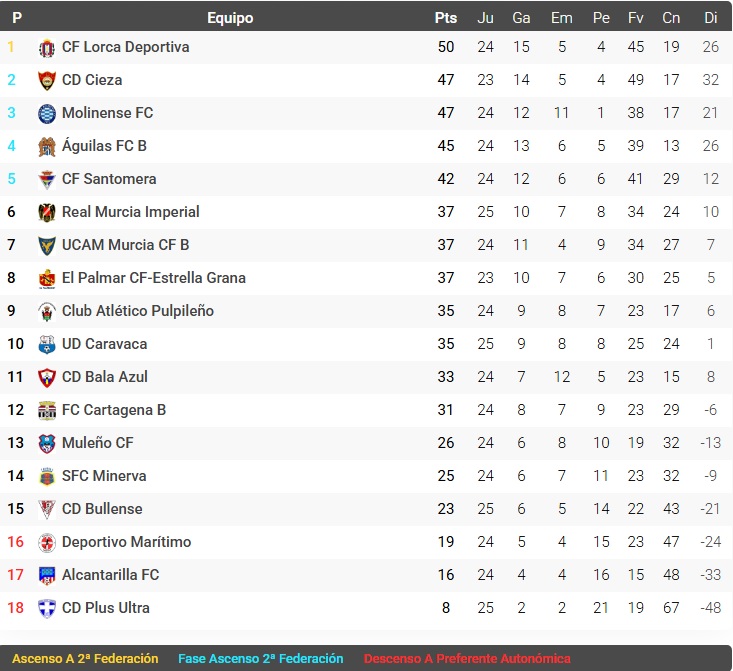Click the Descenso A Preferente Autonómica legend
733x671 pixels.
click(x=467, y=658)
